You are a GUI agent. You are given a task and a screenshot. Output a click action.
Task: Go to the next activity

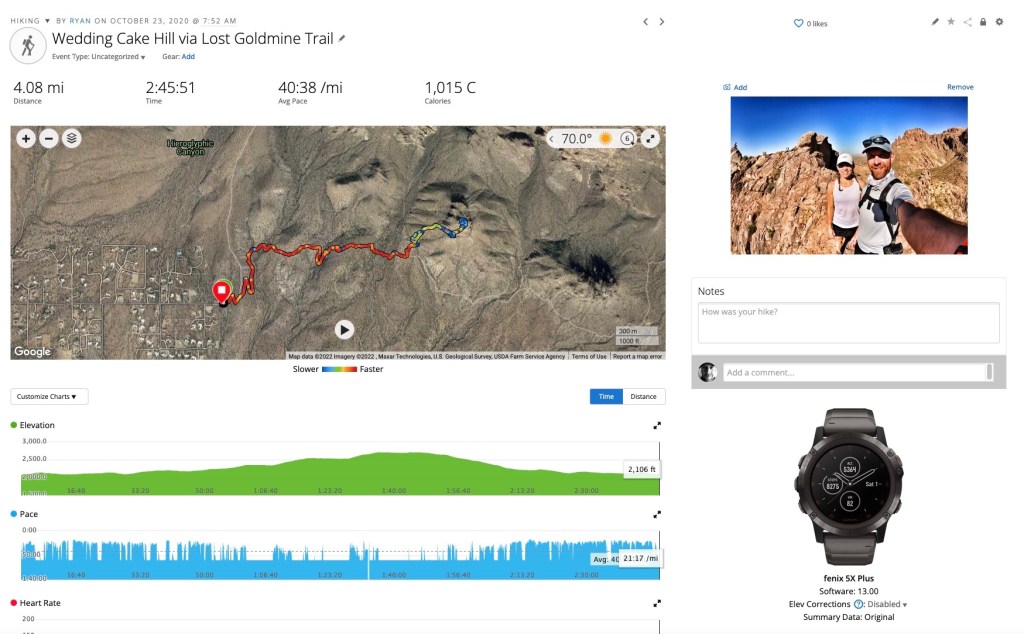click(x=662, y=22)
